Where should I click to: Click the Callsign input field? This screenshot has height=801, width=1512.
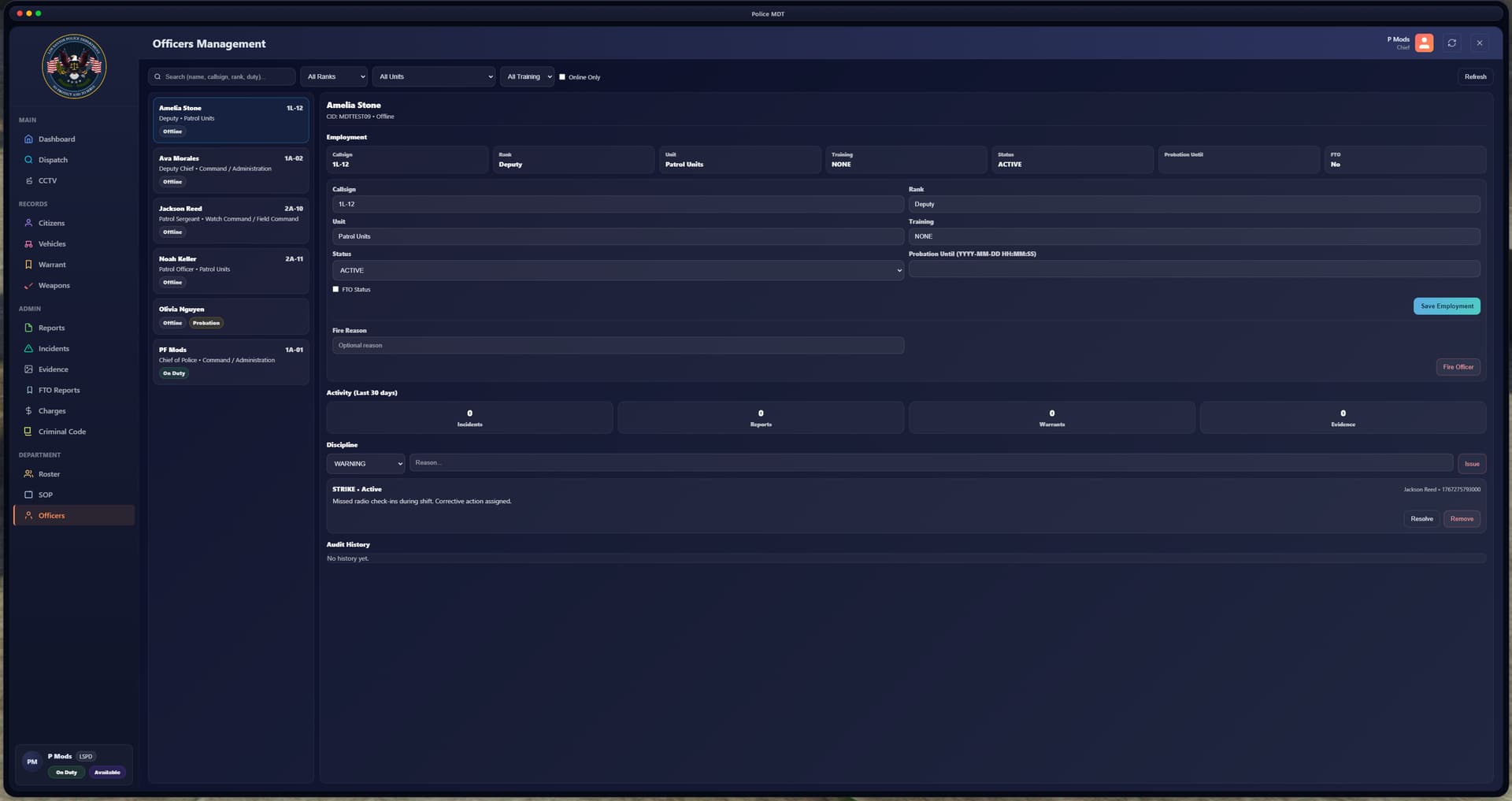tap(618, 204)
